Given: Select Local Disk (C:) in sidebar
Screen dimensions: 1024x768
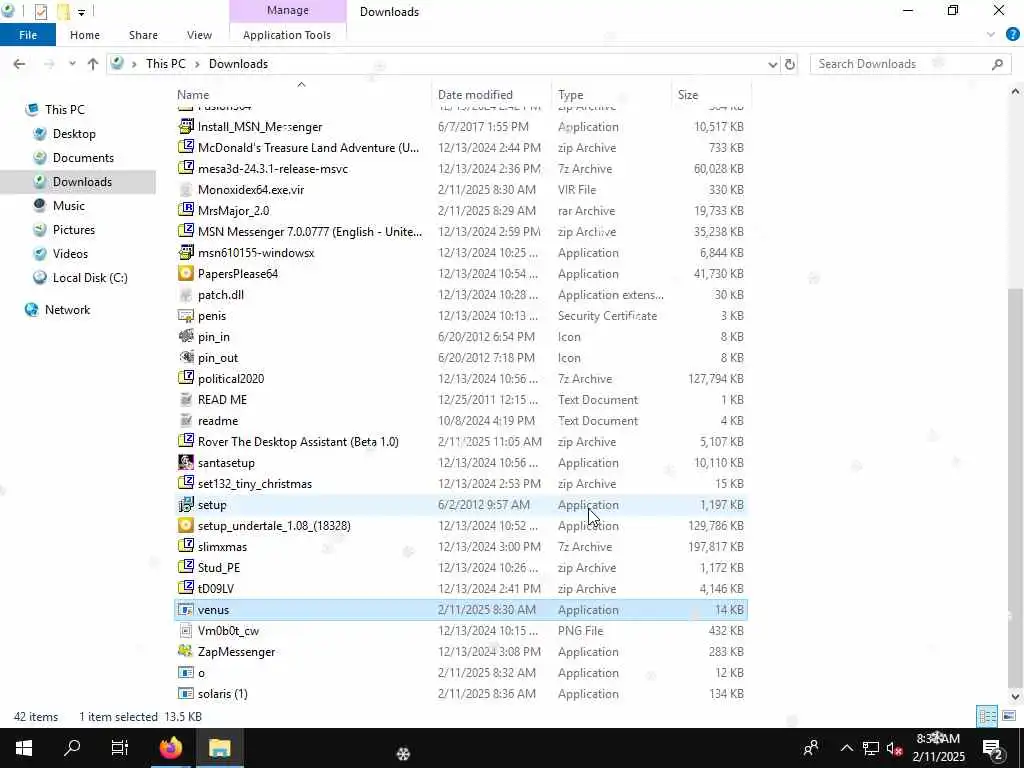Looking at the screenshot, I should click(90, 278).
